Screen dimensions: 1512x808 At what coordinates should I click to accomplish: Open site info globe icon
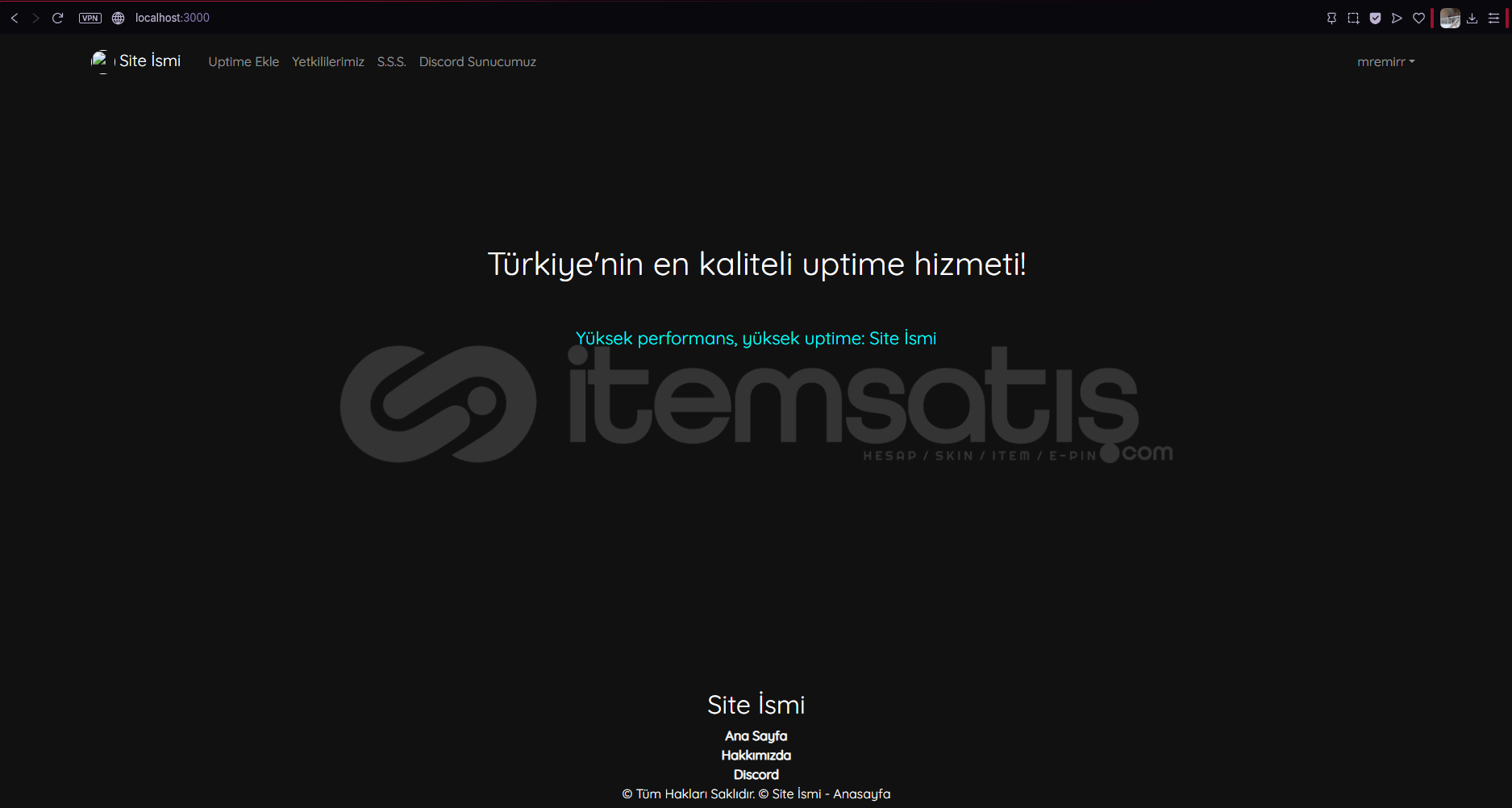coord(119,18)
